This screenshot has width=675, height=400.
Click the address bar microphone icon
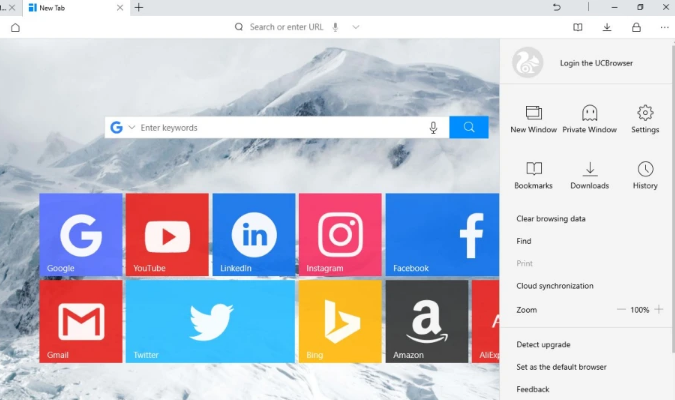click(x=335, y=27)
